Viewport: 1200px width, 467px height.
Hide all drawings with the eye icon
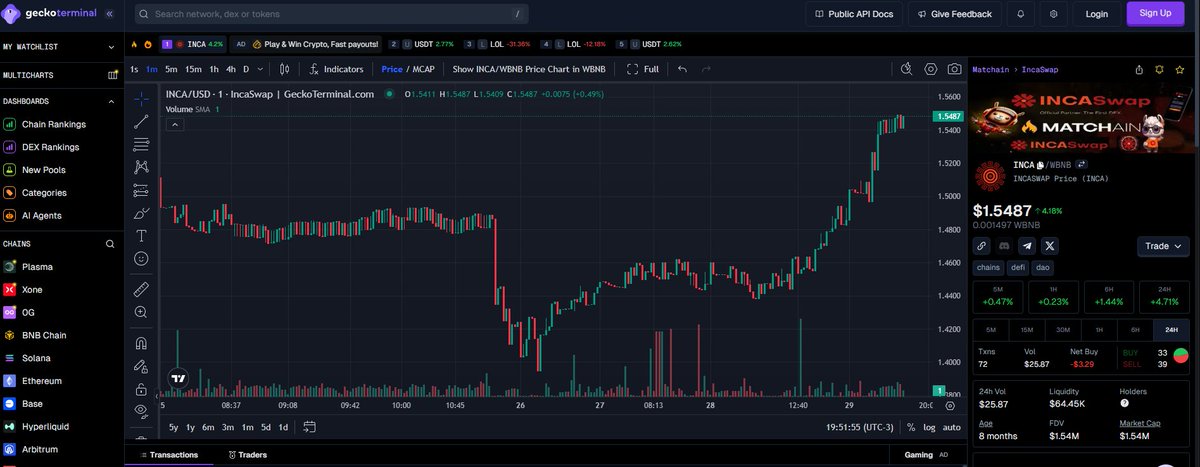coord(141,411)
